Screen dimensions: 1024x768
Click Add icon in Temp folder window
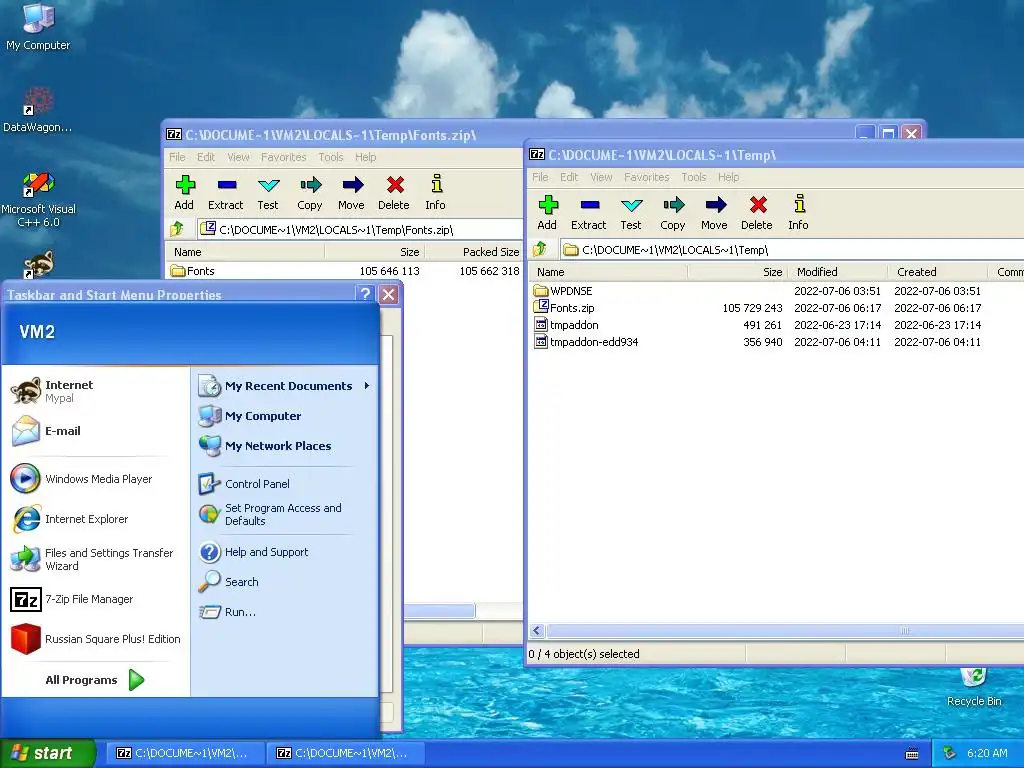pos(548,205)
